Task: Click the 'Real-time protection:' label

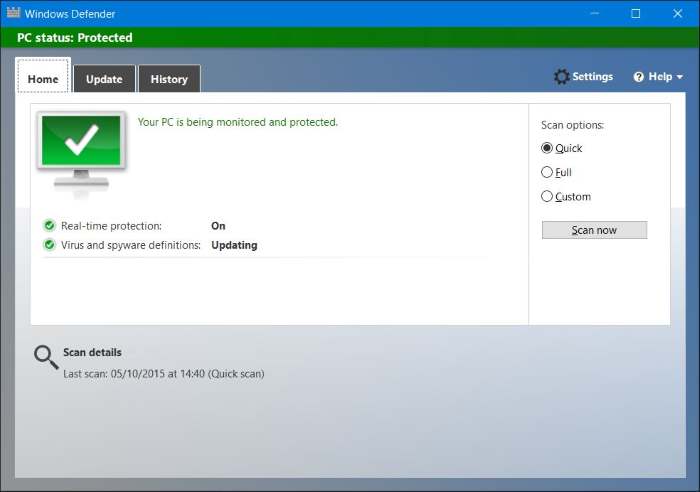Action: pos(111,226)
